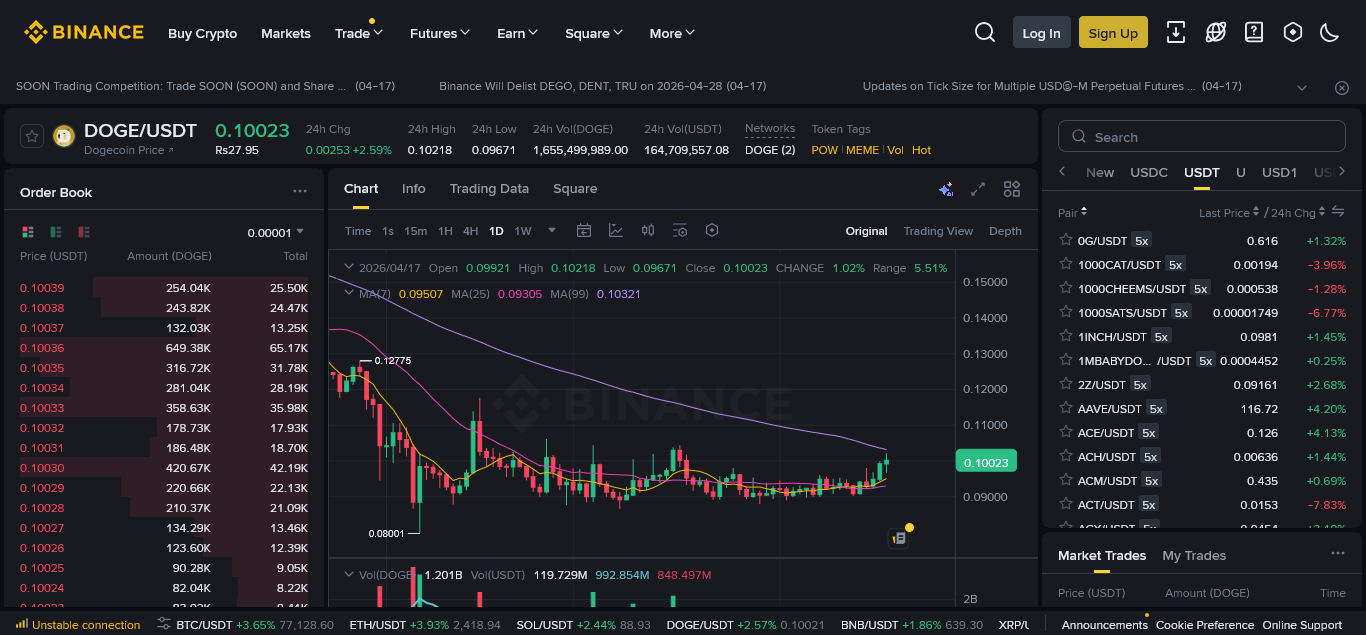The image size is (1366, 635).
Task: Open the hexagon settings icon in header
Action: (1292, 33)
